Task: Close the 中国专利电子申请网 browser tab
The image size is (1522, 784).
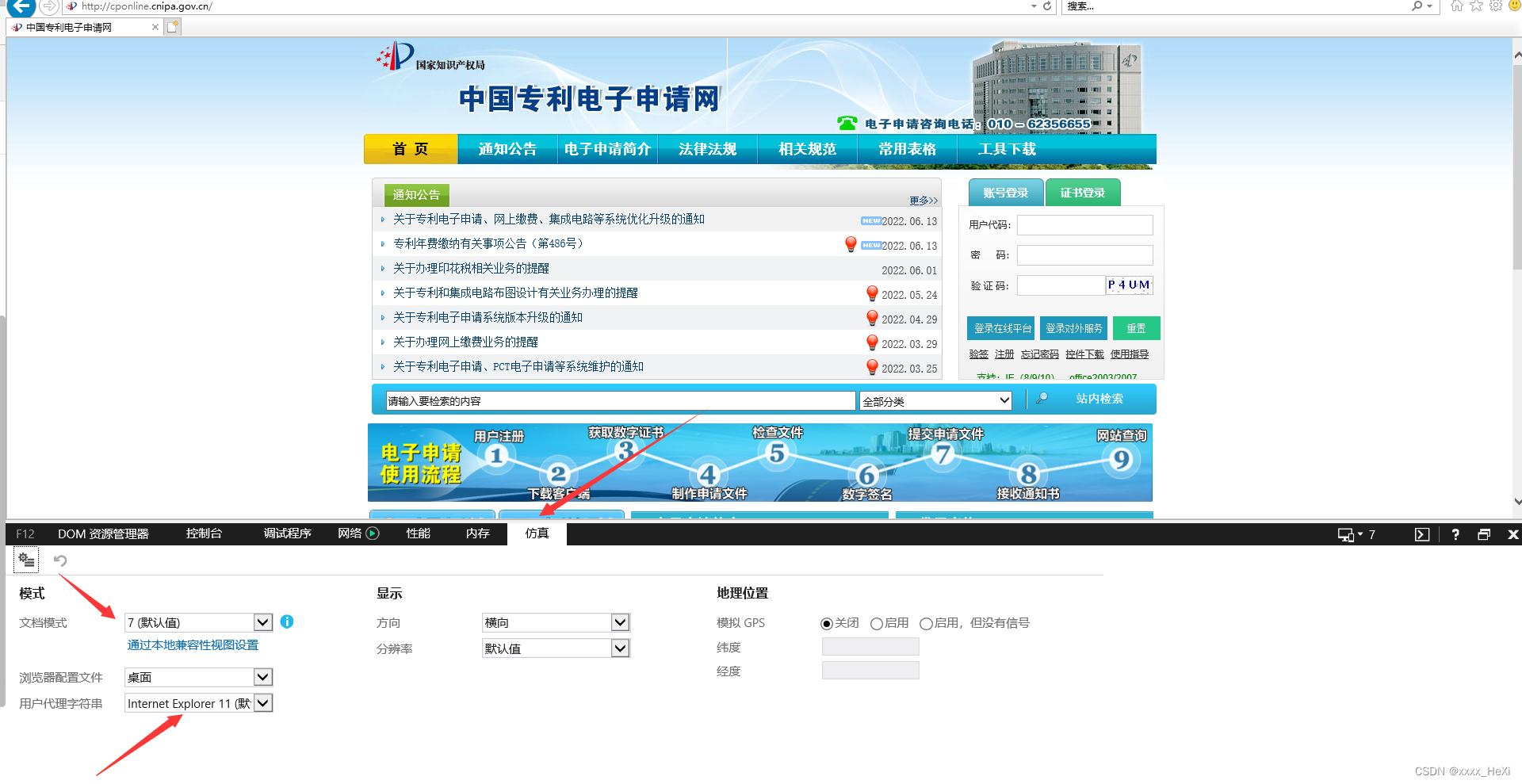Action: click(155, 27)
